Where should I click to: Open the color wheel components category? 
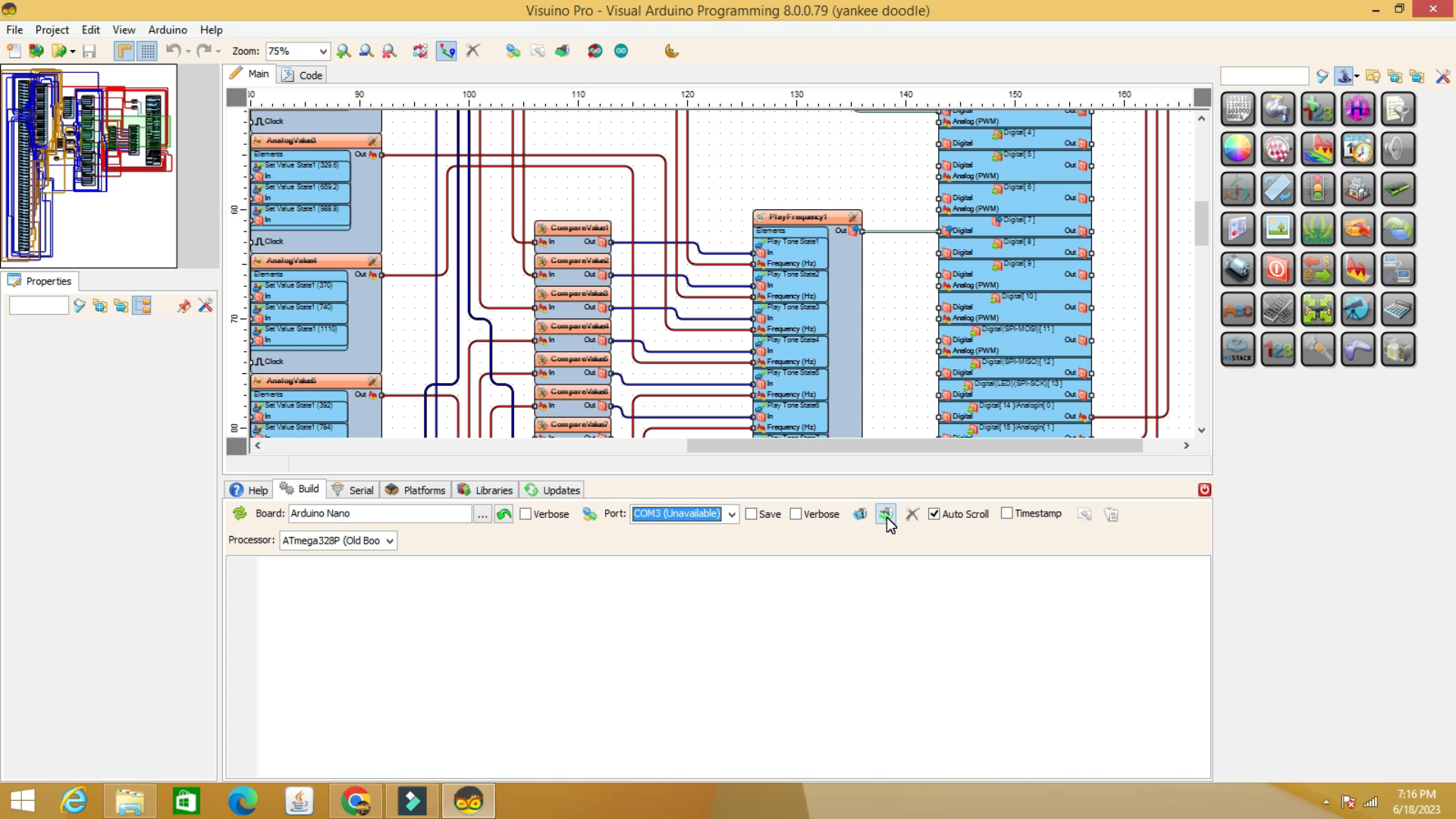(x=1238, y=149)
